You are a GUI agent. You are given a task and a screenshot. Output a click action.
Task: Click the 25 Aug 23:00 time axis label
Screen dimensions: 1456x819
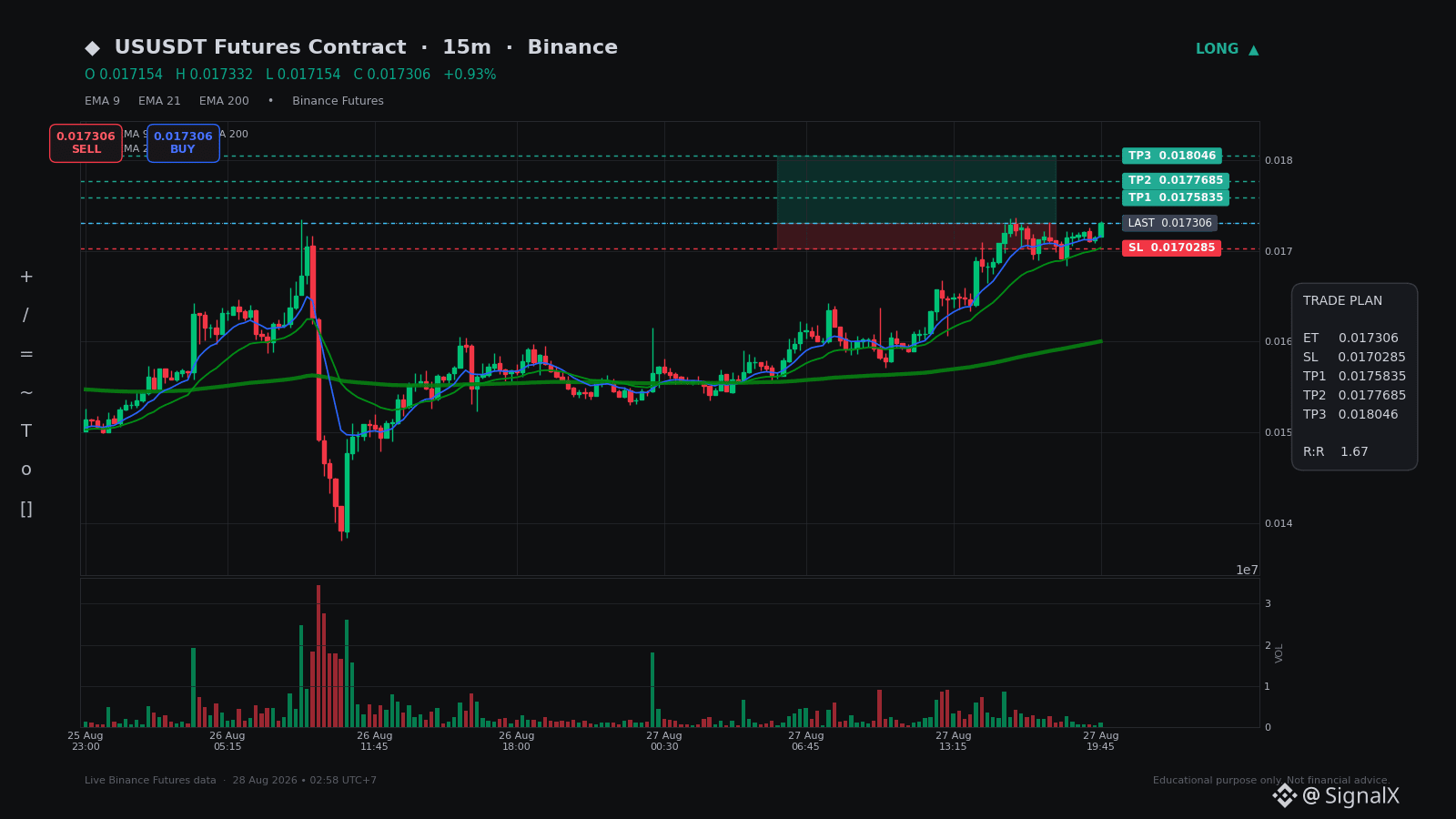pyautogui.click(x=86, y=741)
